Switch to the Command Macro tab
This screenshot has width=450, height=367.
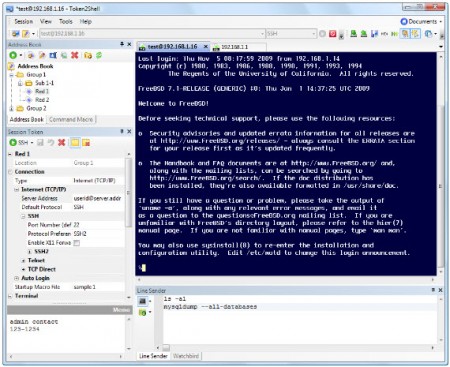(x=71, y=119)
